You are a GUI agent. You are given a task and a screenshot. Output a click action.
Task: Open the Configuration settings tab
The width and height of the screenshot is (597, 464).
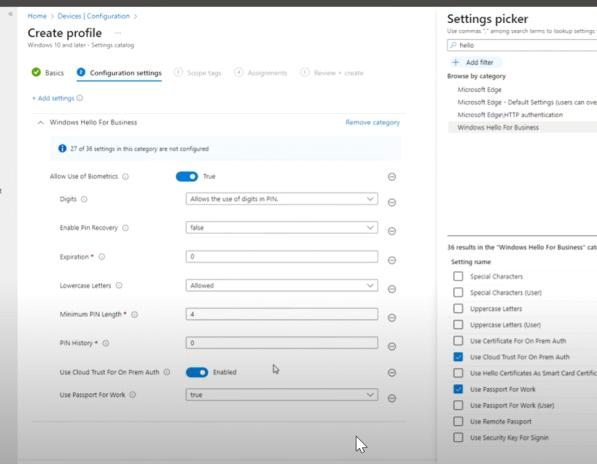119,72
